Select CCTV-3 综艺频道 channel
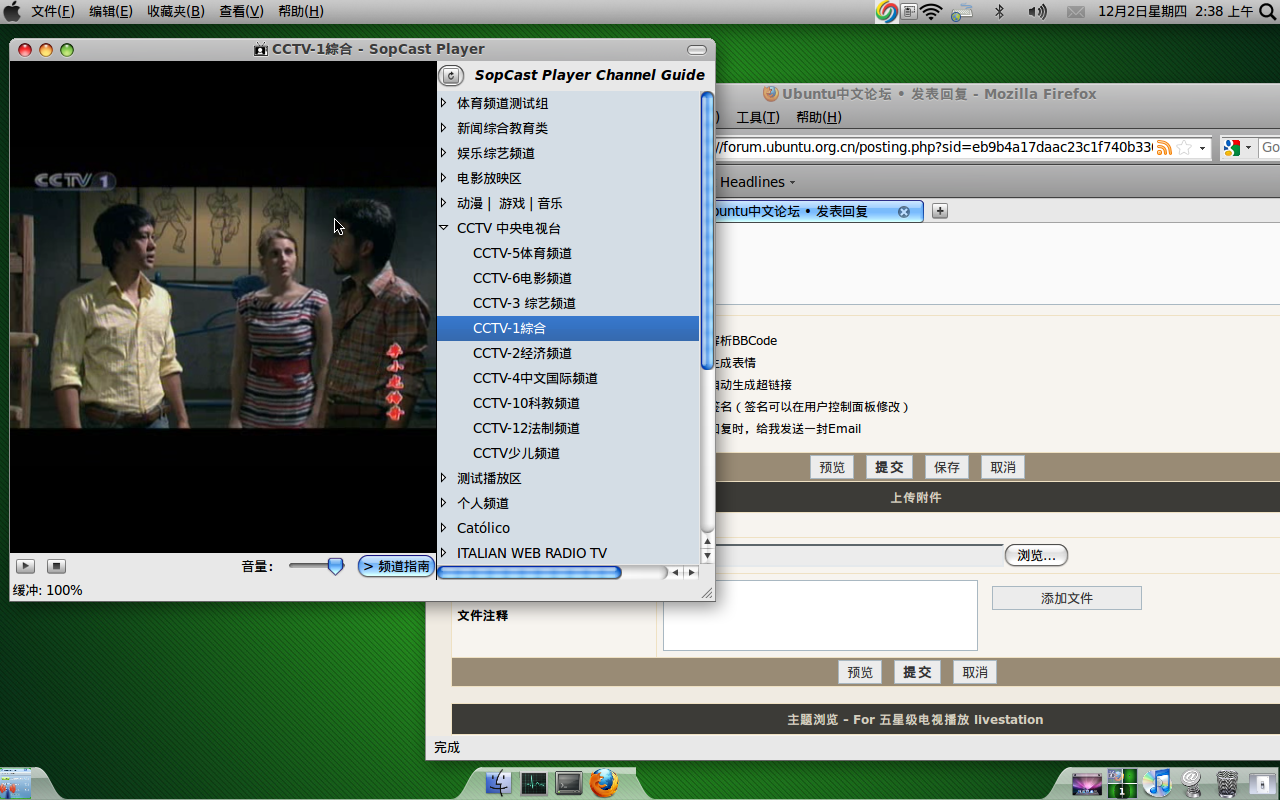Viewport: 1280px width, 800px height. pyautogui.click(x=525, y=303)
